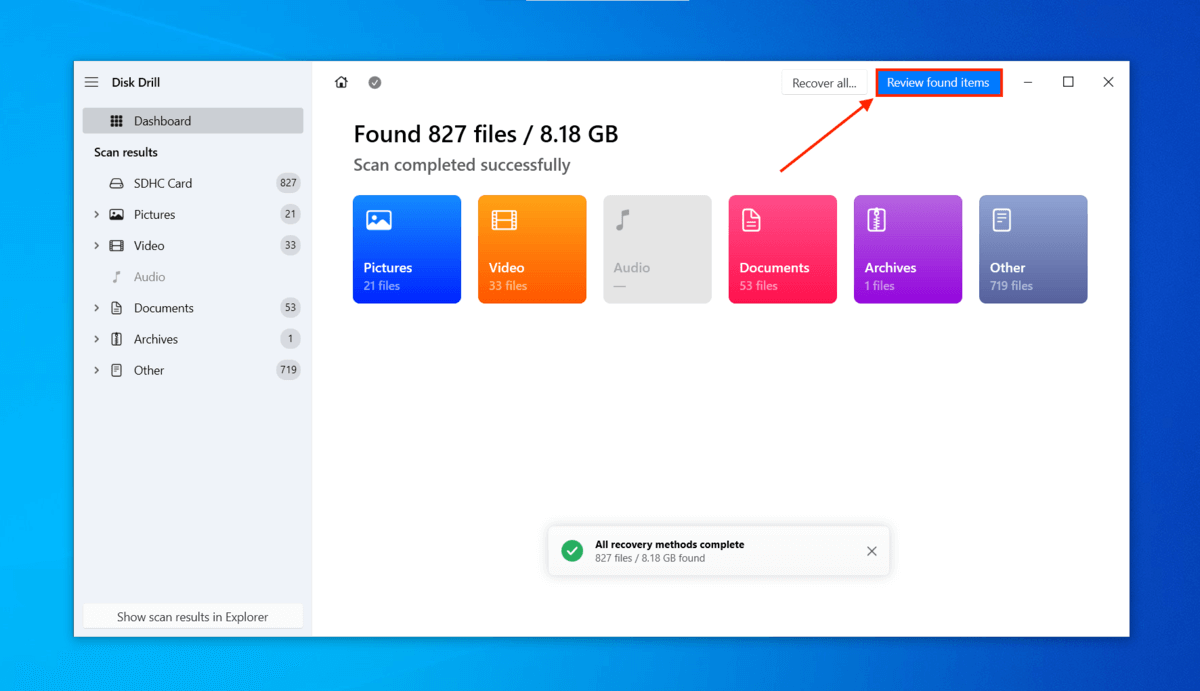Go to home via house icon
This screenshot has height=691, width=1200.
(341, 82)
